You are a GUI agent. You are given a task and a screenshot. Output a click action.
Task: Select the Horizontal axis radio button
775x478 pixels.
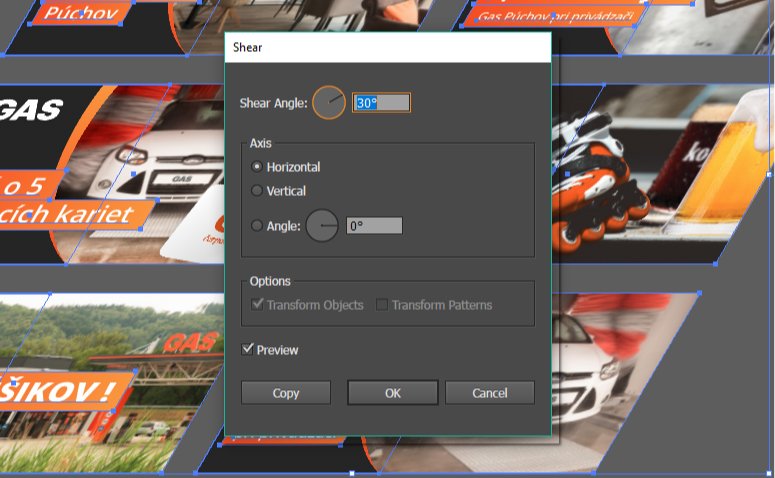[x=257, y=167]
